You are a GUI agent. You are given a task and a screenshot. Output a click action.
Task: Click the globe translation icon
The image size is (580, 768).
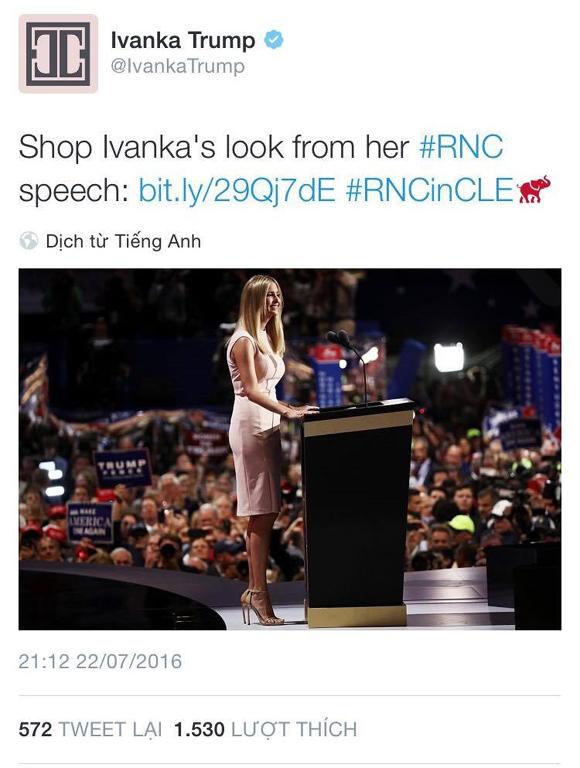tap(29, 241)
